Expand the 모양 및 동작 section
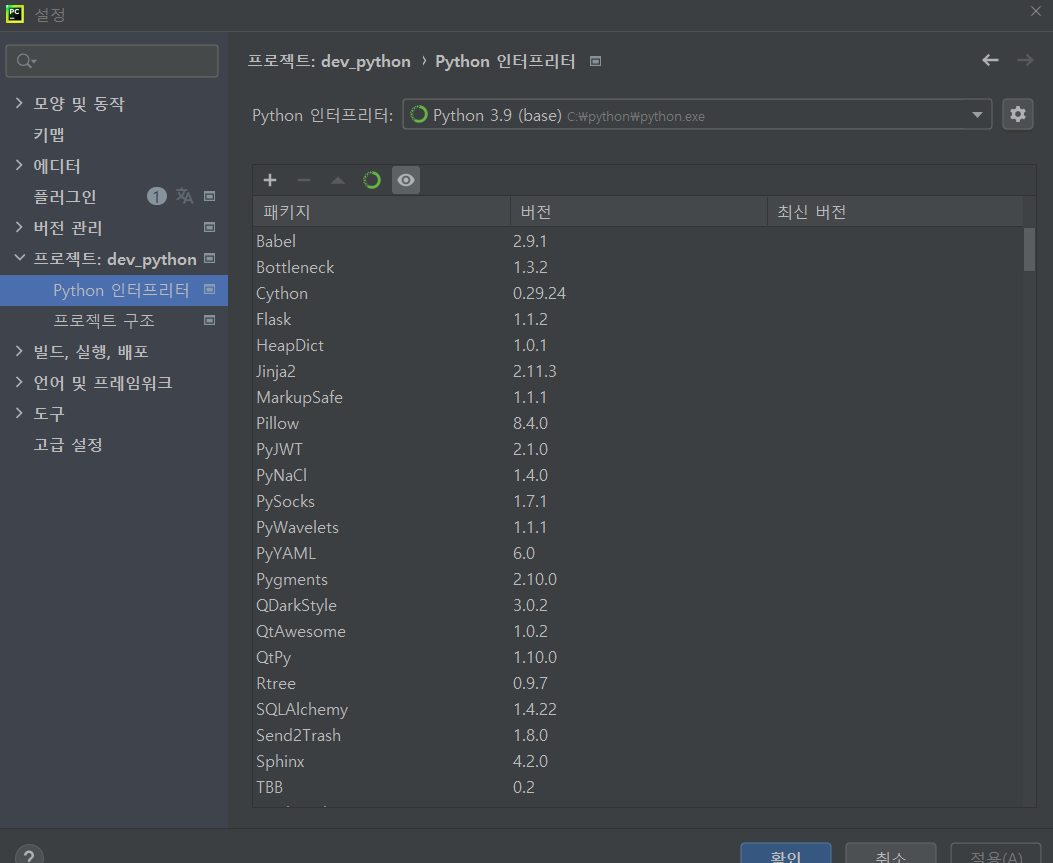 click(x=19, y=103)
